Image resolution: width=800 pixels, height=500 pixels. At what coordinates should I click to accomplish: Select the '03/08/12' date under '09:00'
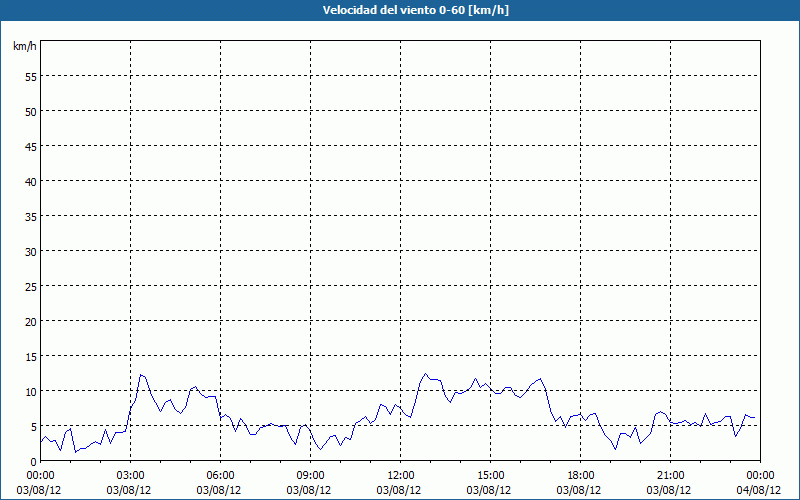tap(309, 490)
